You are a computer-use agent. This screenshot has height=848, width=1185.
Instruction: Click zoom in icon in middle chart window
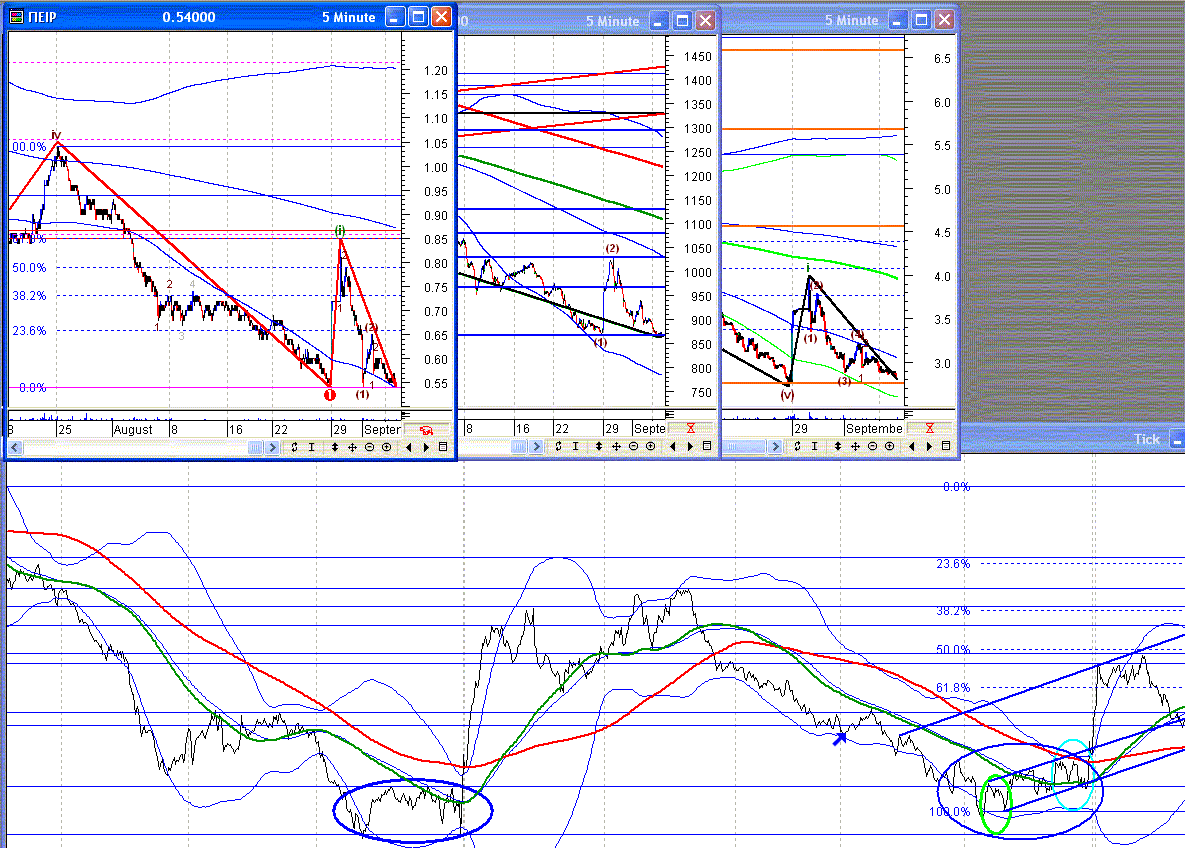[650, 446]
